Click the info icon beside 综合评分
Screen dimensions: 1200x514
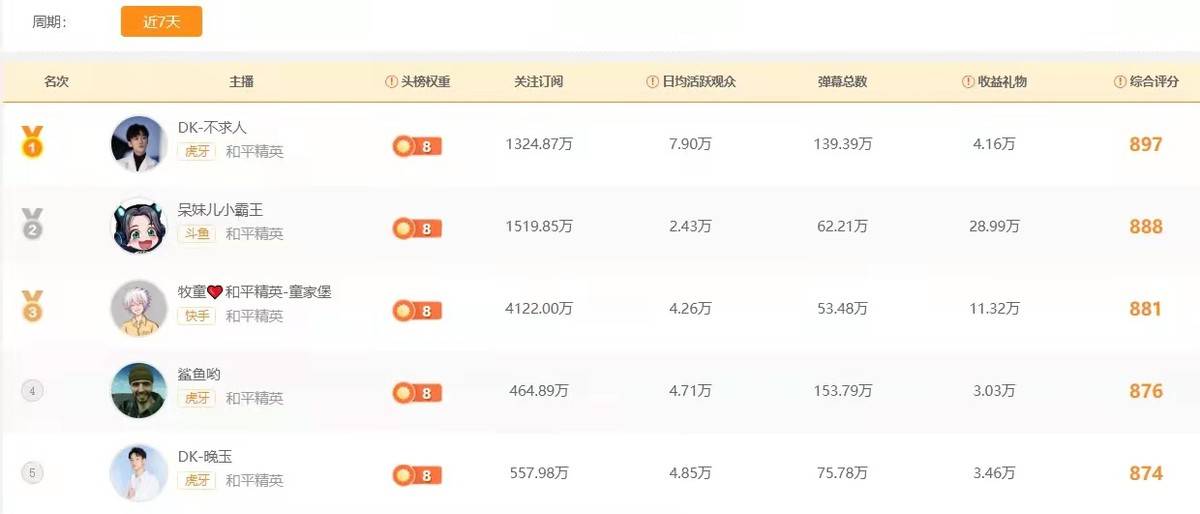pos(1120,82)
